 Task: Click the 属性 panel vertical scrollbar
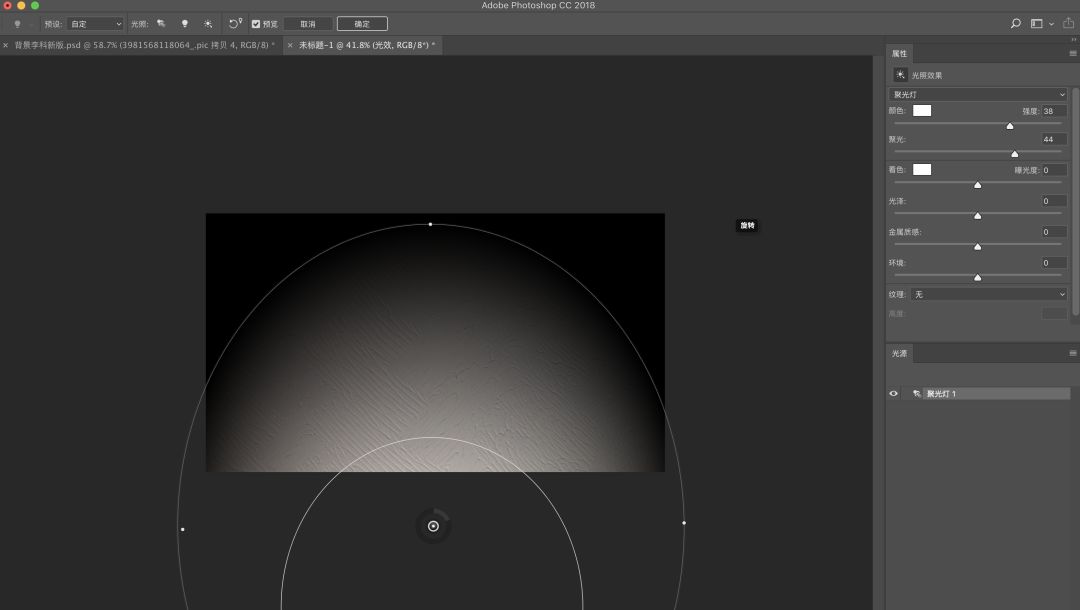pyautogui.click(x=1075, y=203)
